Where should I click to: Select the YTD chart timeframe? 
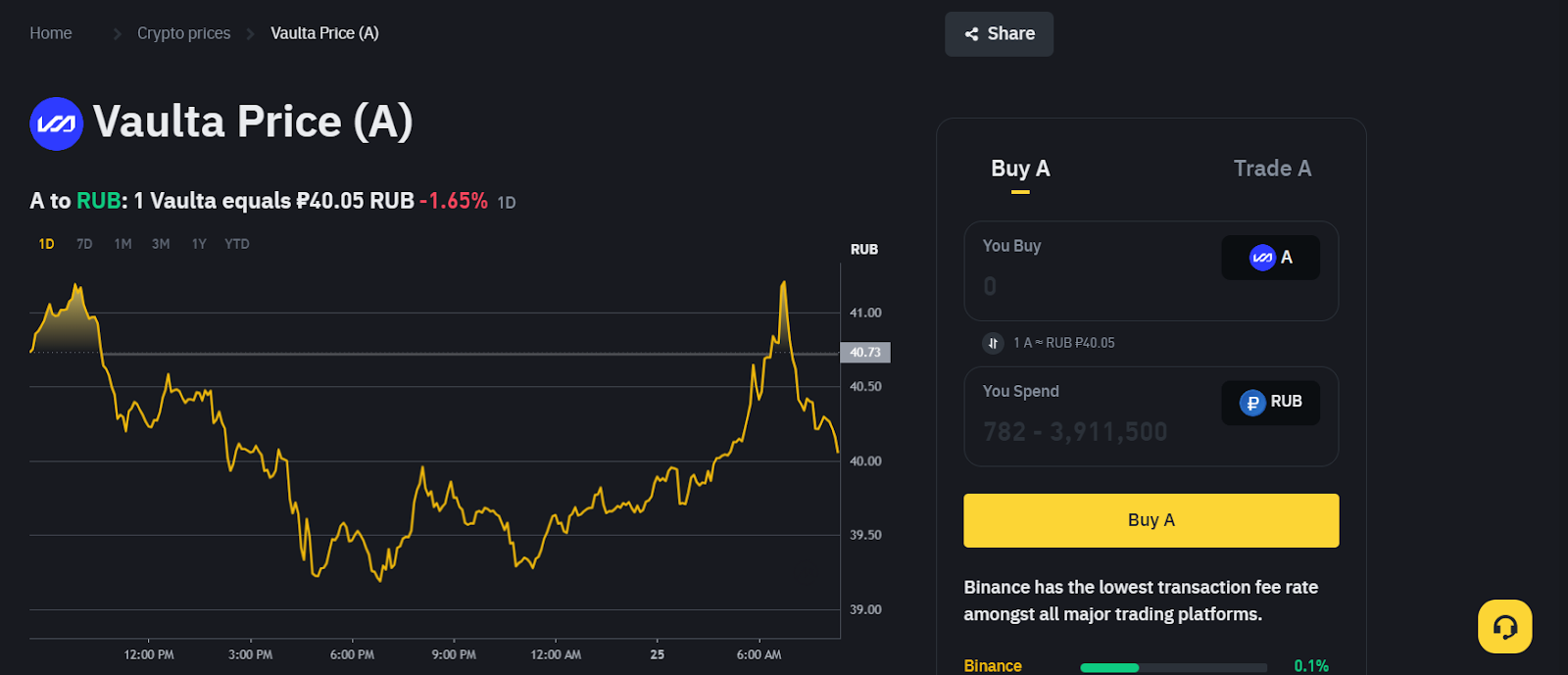237,244
